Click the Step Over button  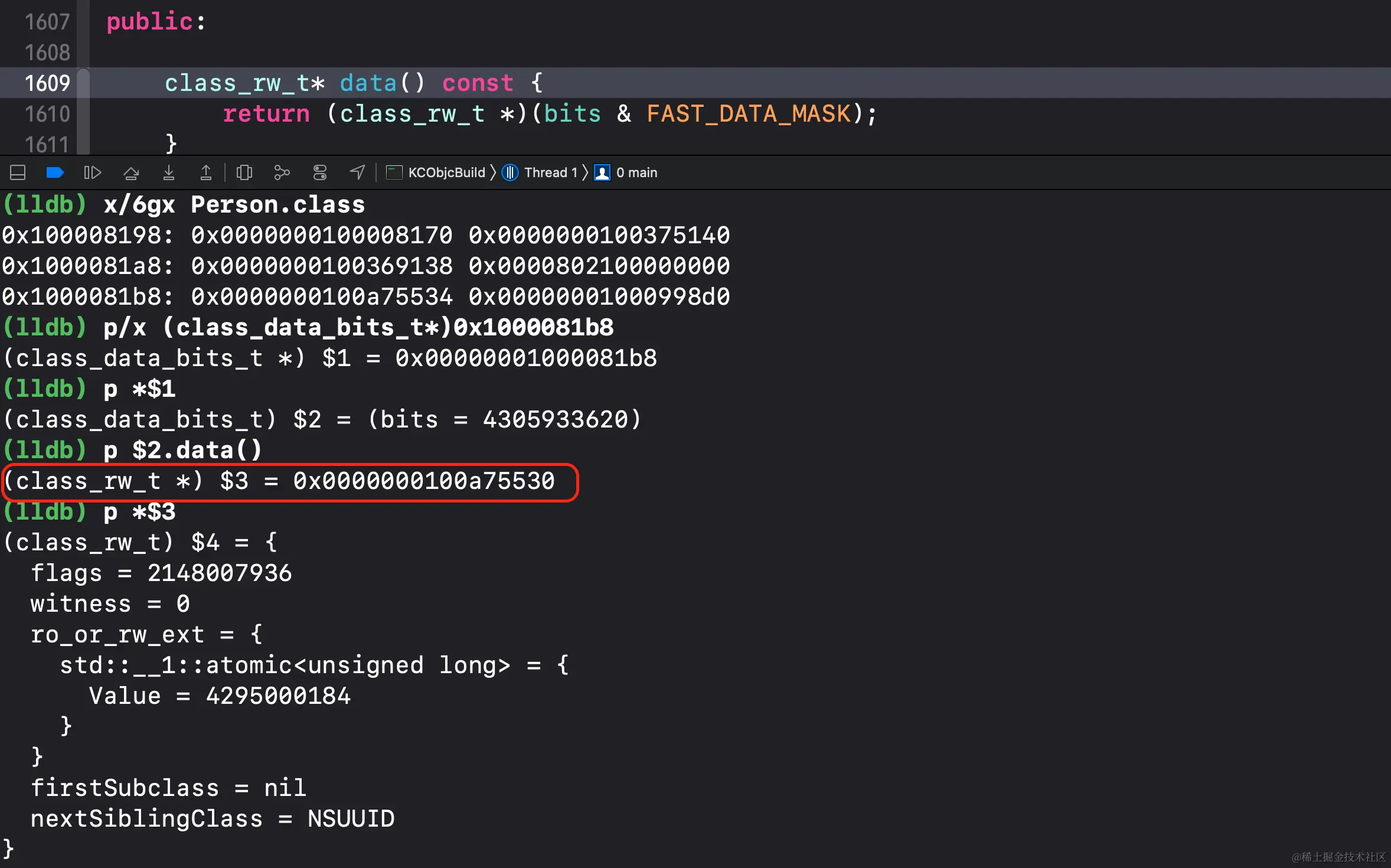pos(131,172)
